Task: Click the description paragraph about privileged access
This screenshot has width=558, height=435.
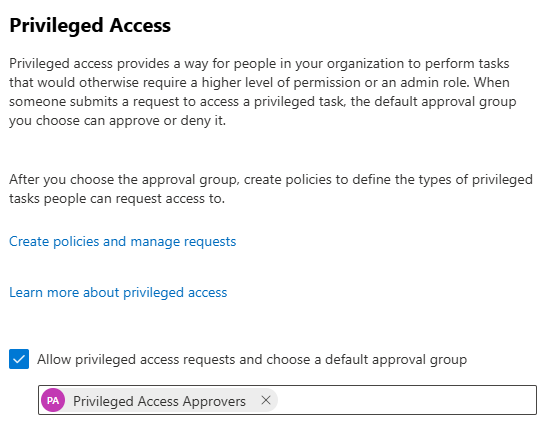Action: [263, 92]
